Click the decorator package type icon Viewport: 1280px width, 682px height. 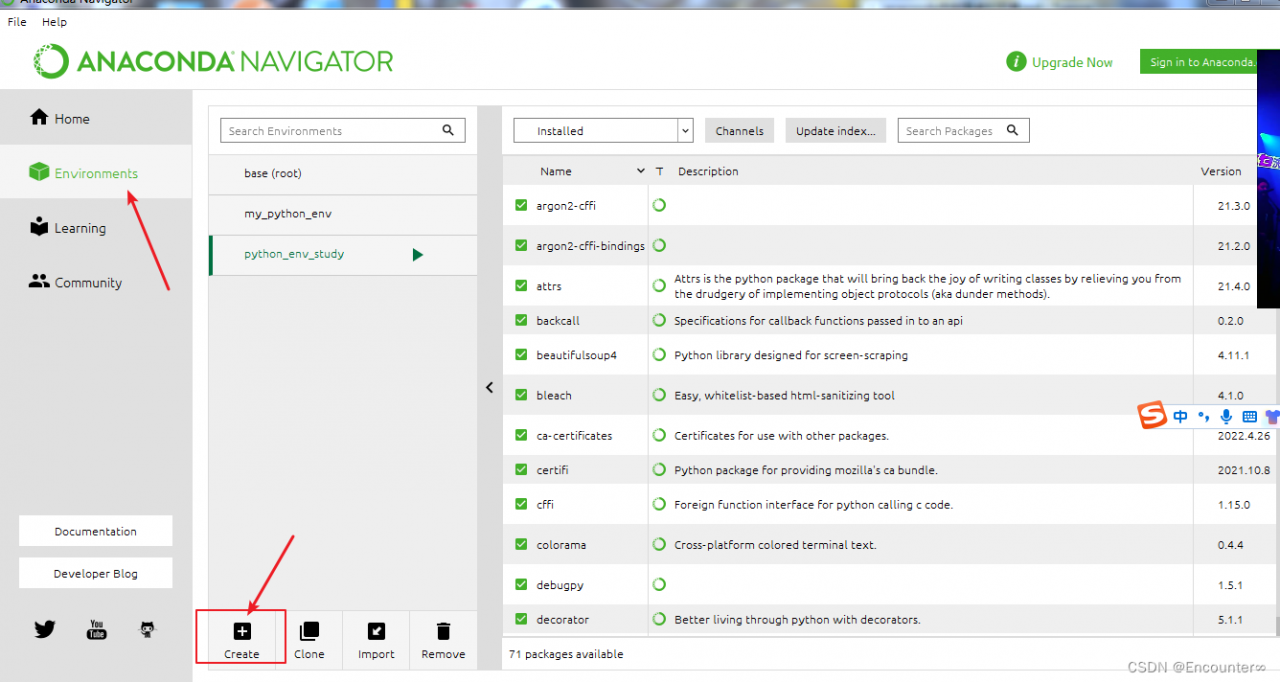pyautogui.click(x=659, y=619)
